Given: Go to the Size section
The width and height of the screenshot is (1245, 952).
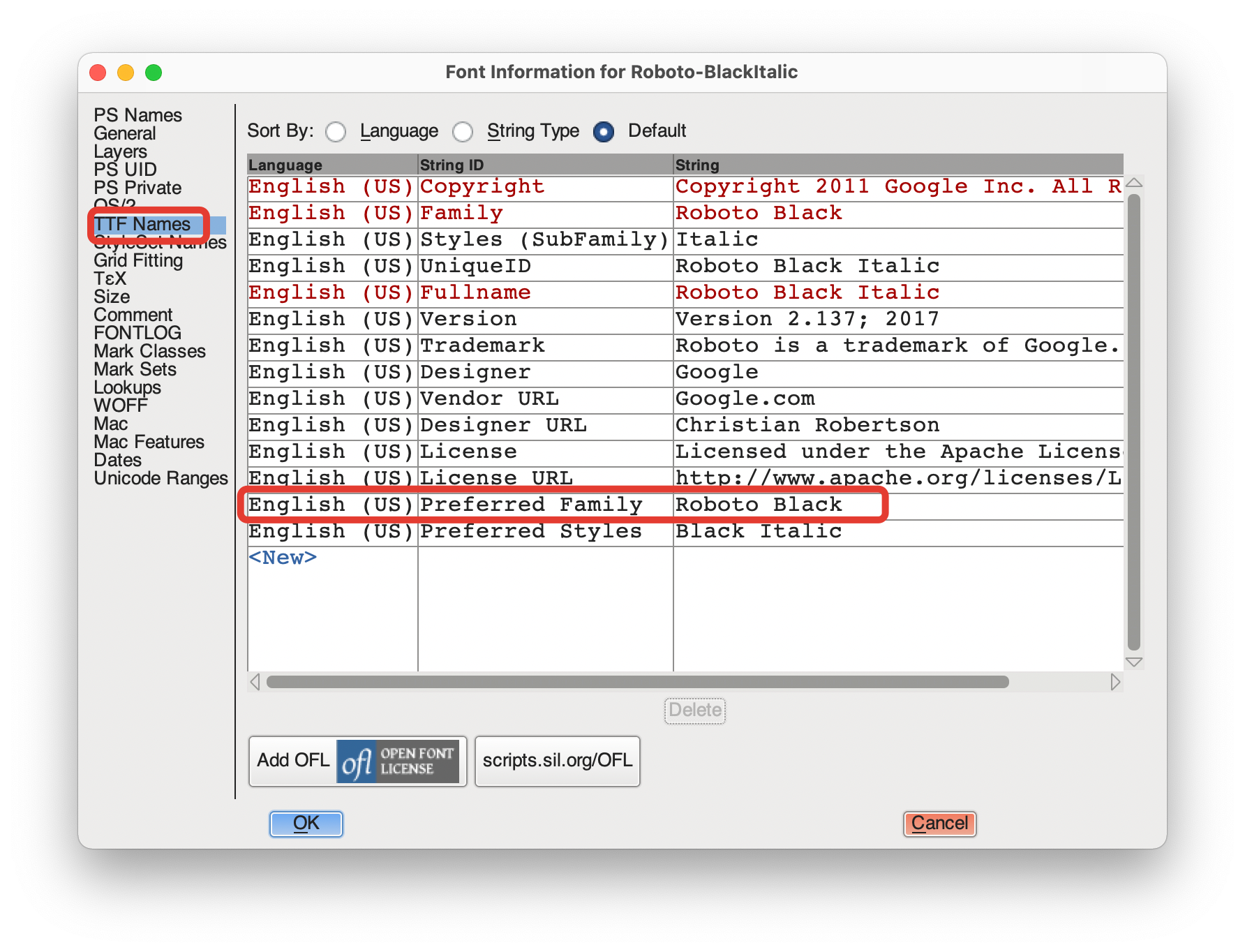Looking at the screenshot, I should pyautogui.click(x=112, y=297).
